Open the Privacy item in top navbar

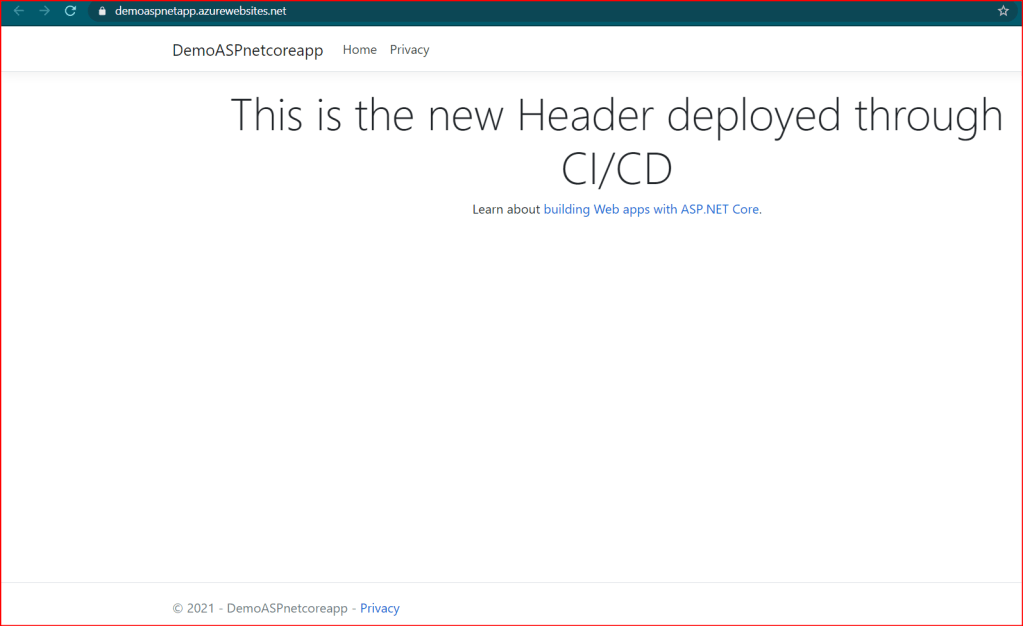tap(409, 50)
